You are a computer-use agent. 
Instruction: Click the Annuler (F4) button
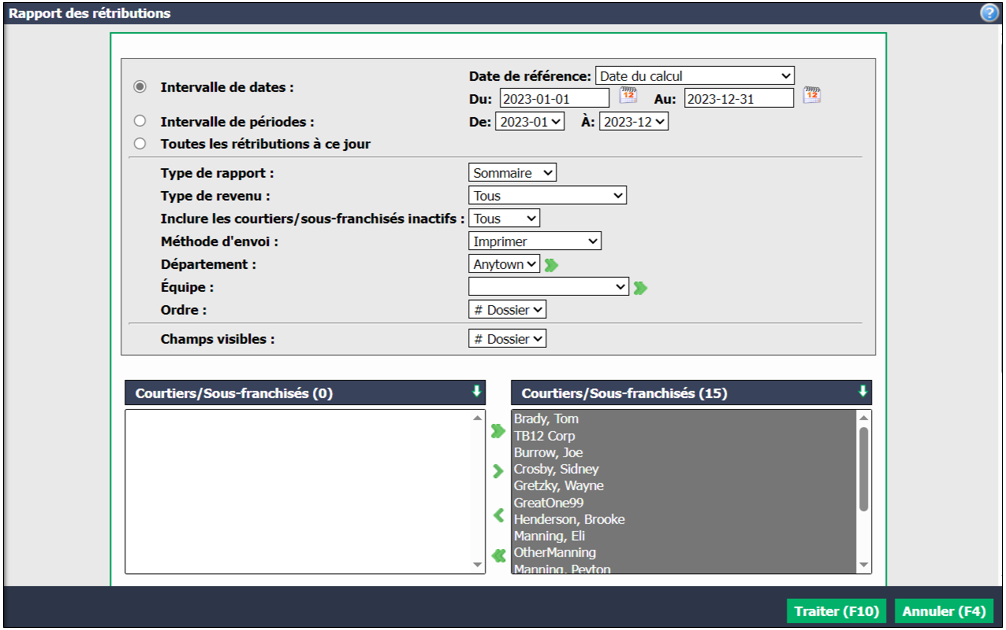(944, 611)
